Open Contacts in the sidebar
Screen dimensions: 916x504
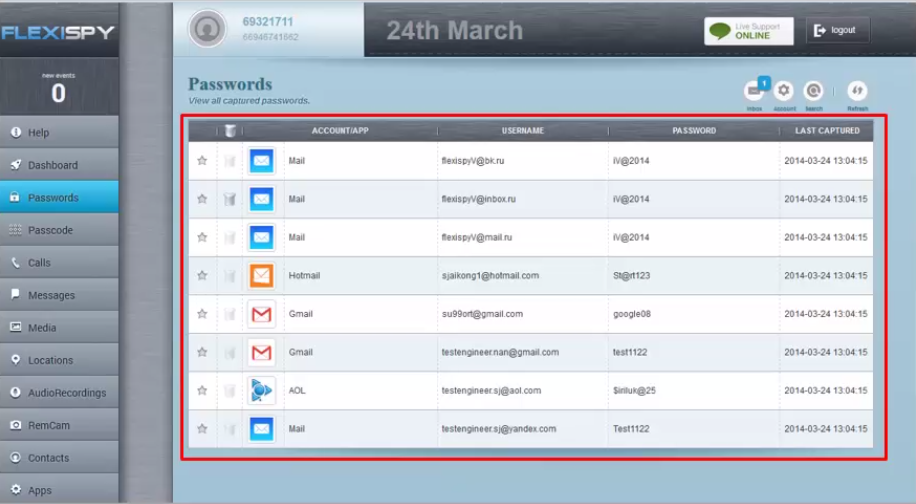point(59,458)
